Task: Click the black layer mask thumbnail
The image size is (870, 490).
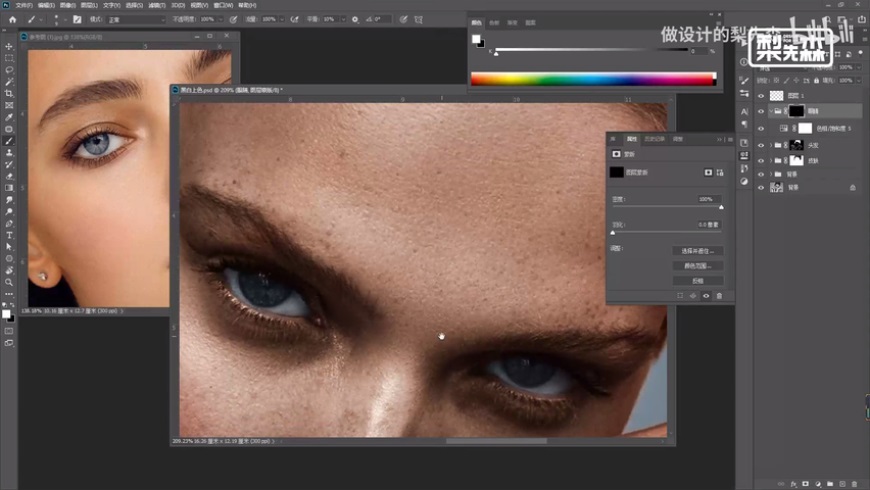Action: (x=796, y=112)
